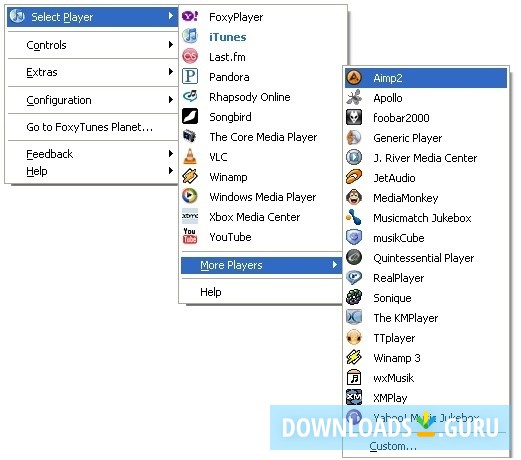Select the FoxyPlayer label

[236, 17]
